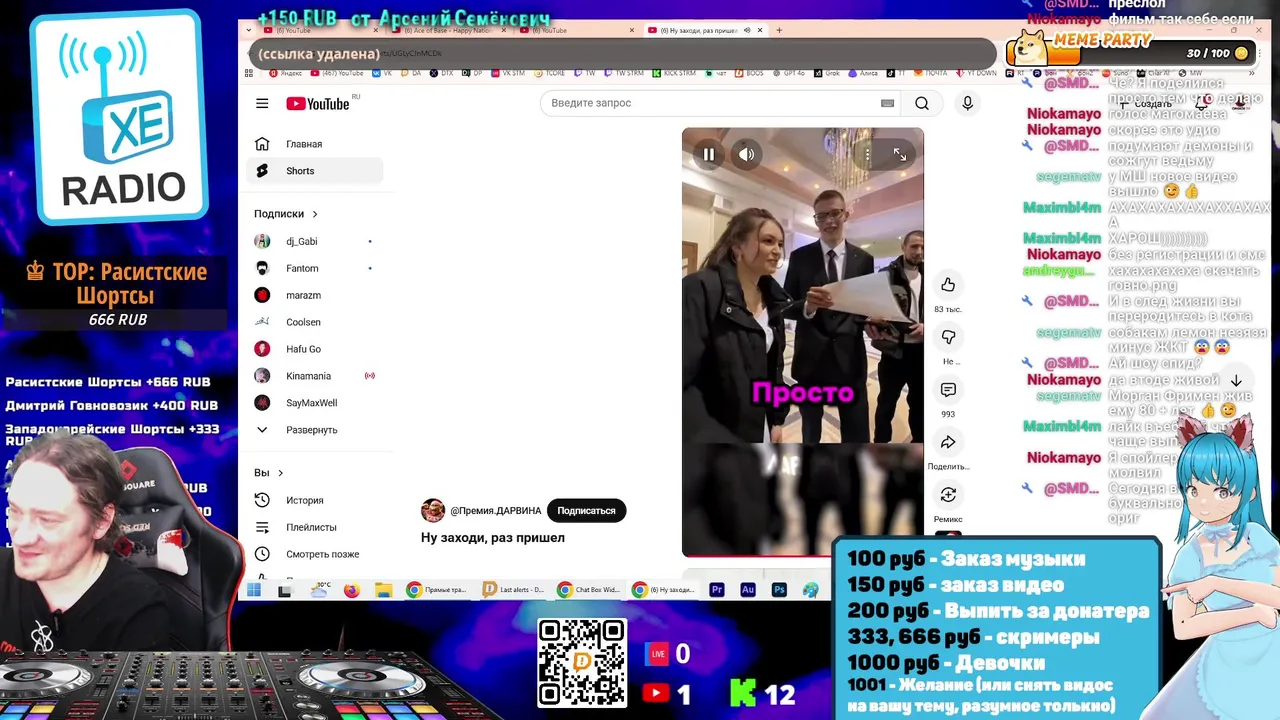Launch Firefox from the taskbar
The image size is (1280, 720).
(x=351, y=590)
